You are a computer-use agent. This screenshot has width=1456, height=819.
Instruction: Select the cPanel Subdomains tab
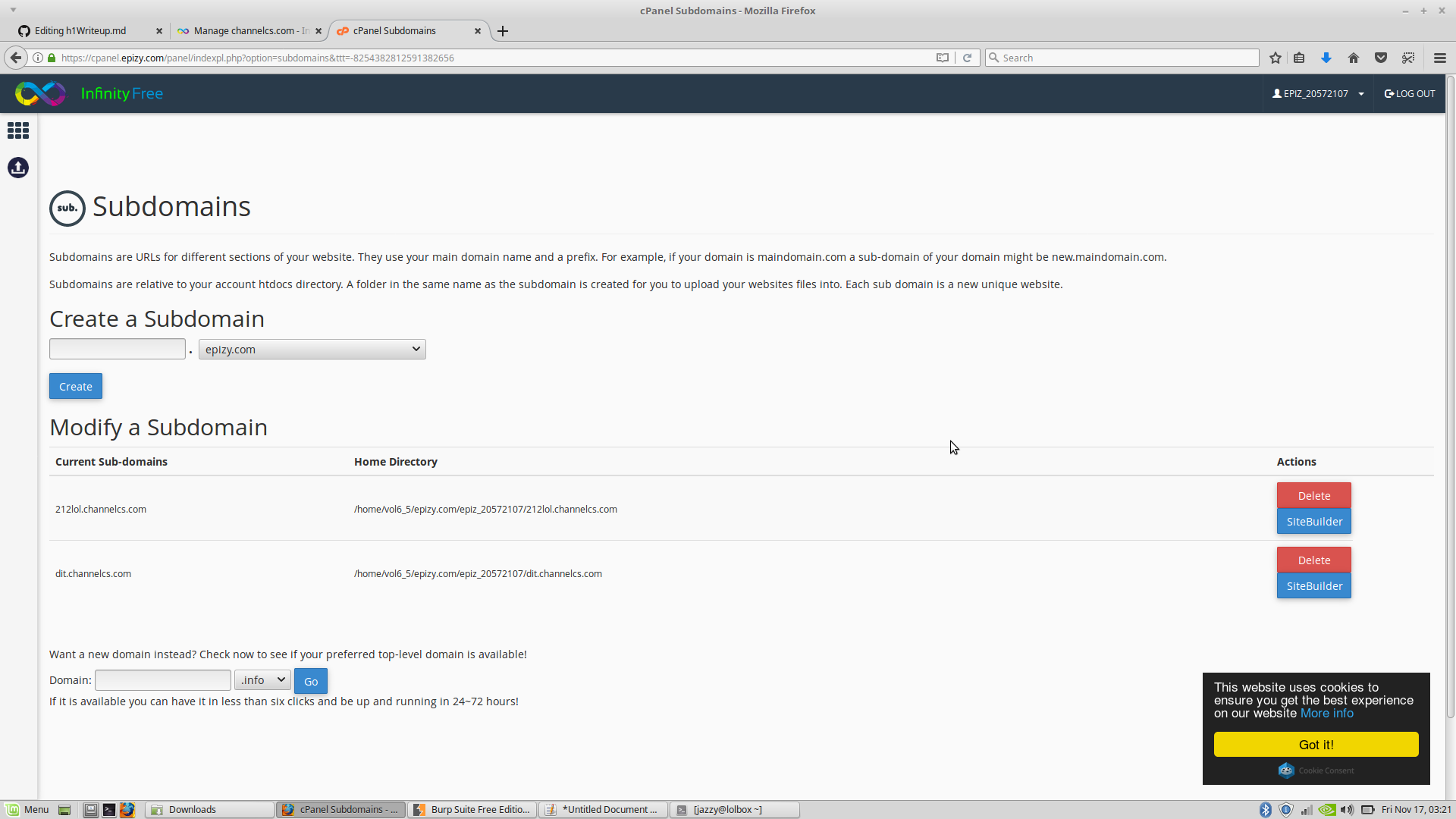tap(394, 31)
